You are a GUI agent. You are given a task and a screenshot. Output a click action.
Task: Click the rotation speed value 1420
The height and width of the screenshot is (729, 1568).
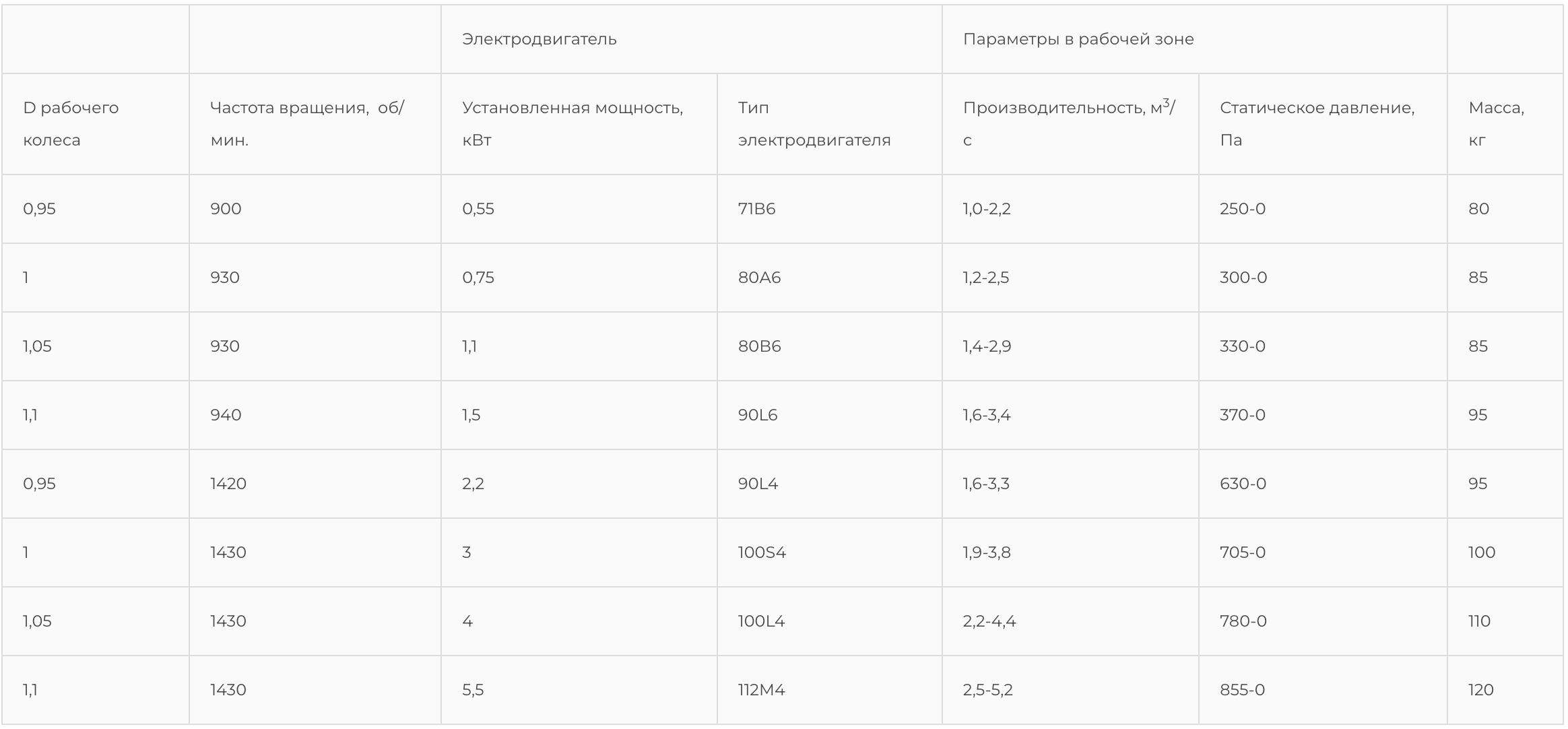click(x=228, y=484)
